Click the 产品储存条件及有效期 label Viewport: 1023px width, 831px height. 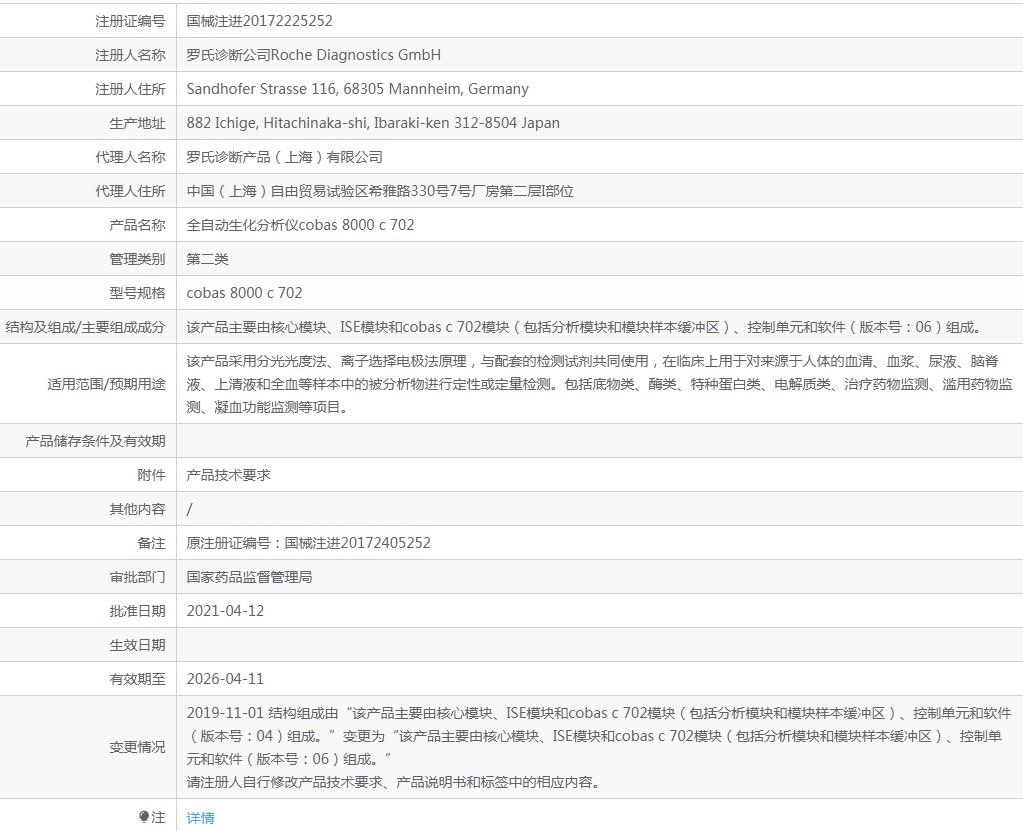pos(95,441)
